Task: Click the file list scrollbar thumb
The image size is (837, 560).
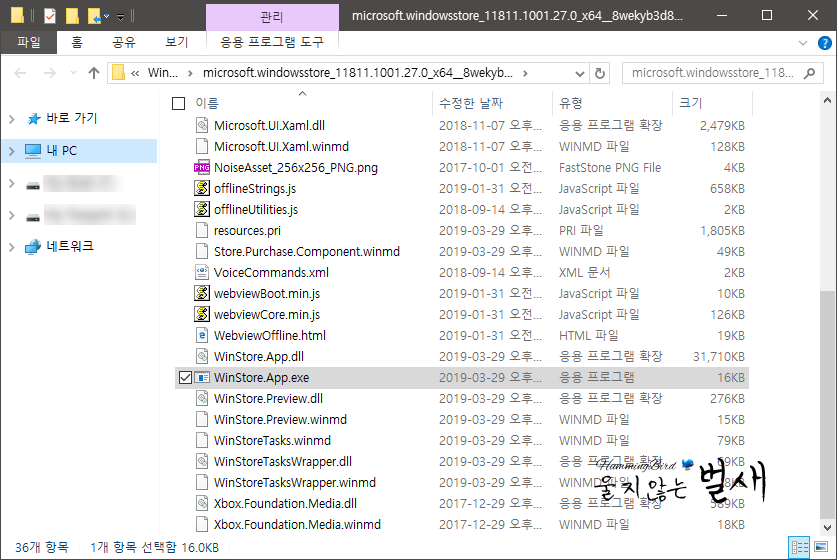Action: [x=827, y=404]
